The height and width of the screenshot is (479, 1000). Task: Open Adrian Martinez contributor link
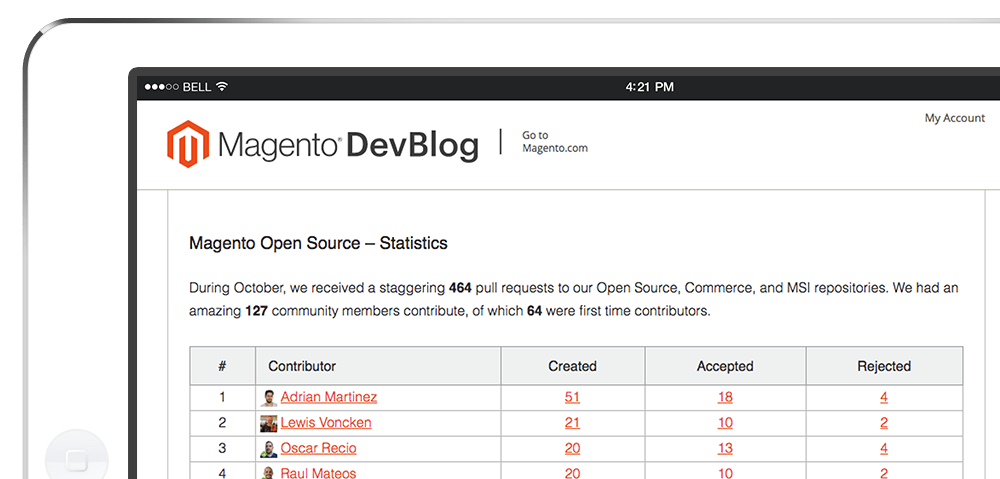point(328,397)
